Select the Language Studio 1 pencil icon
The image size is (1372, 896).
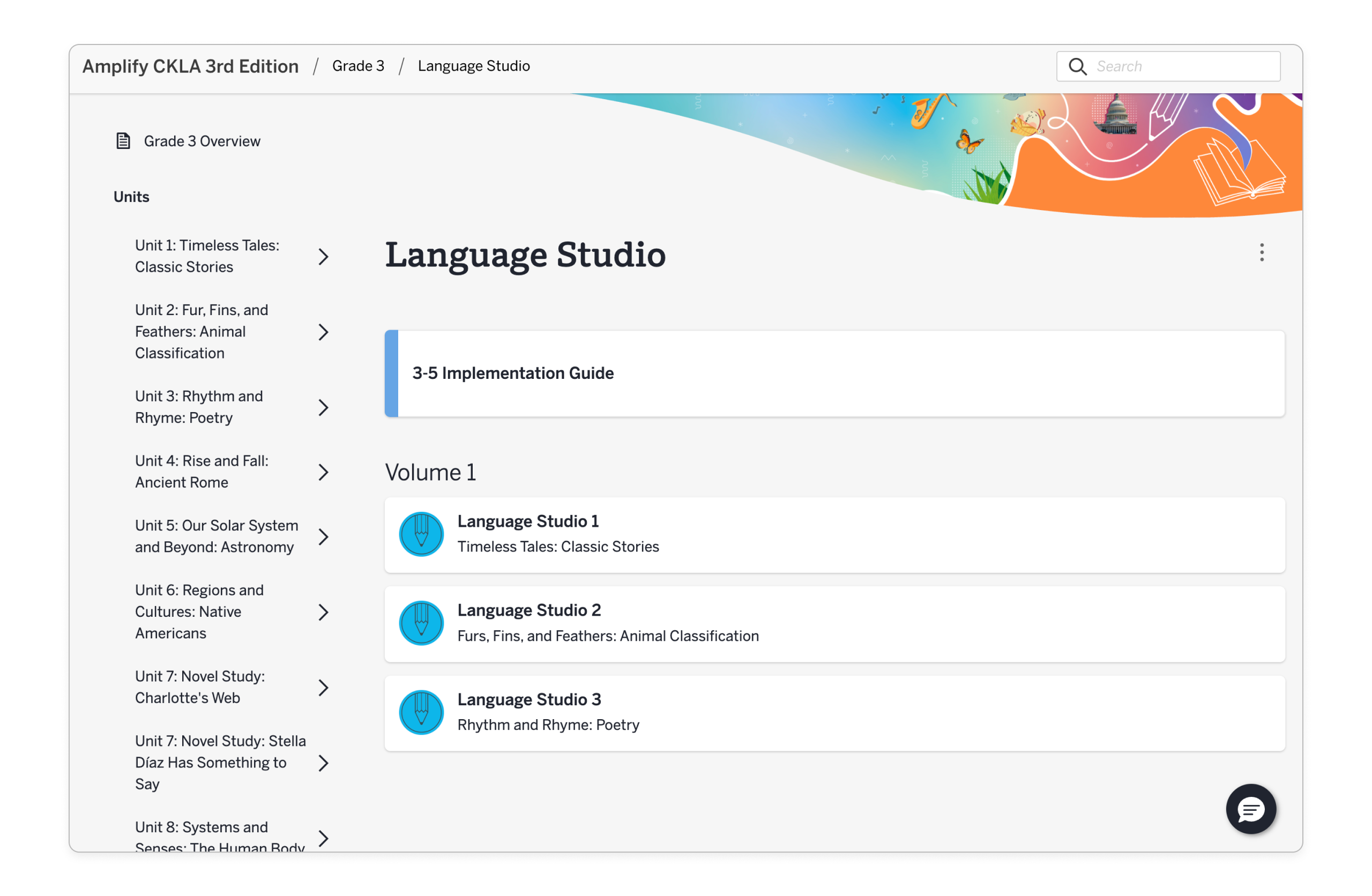tap(421, 534)
